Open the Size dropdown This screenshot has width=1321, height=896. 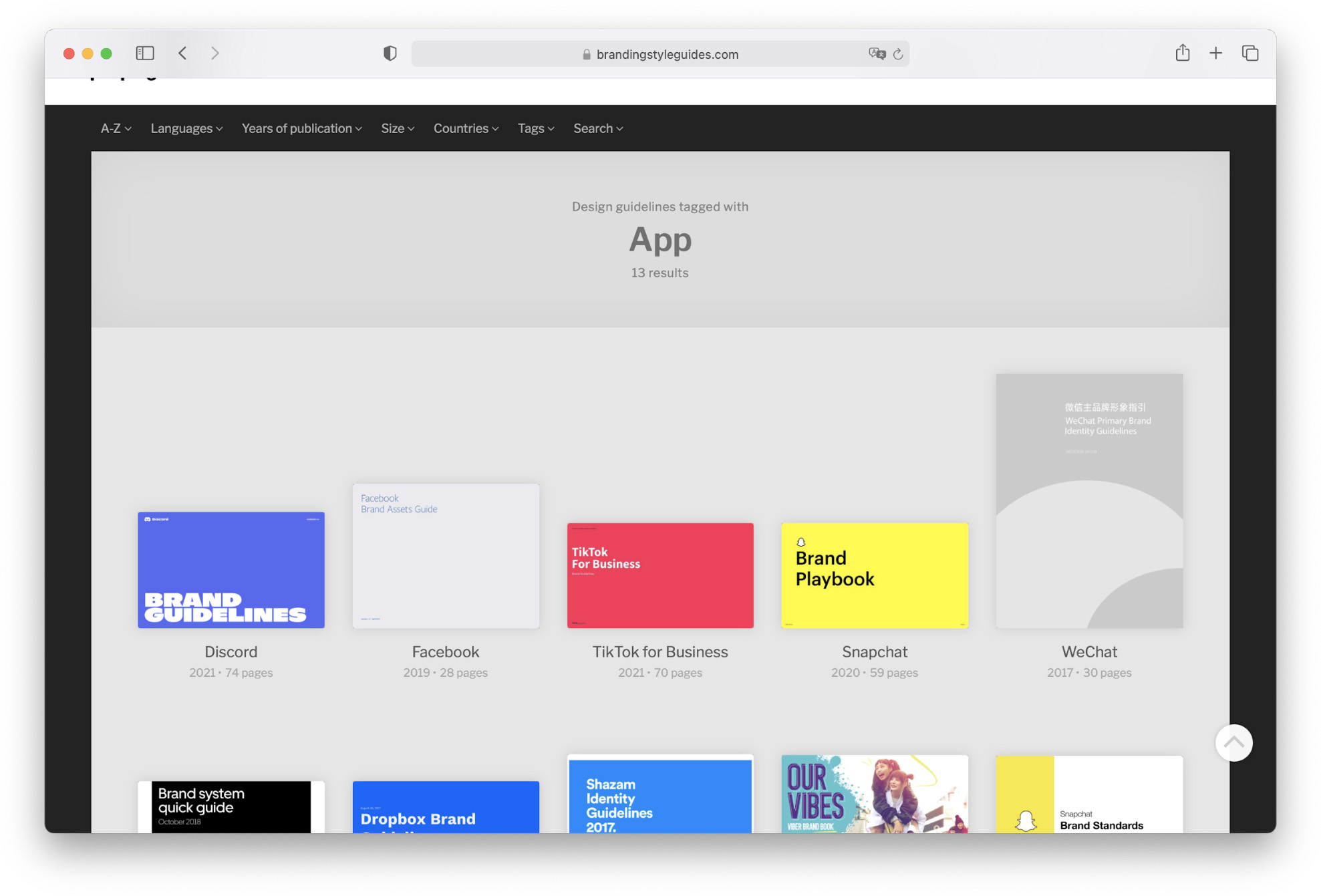tap(398, 128)
